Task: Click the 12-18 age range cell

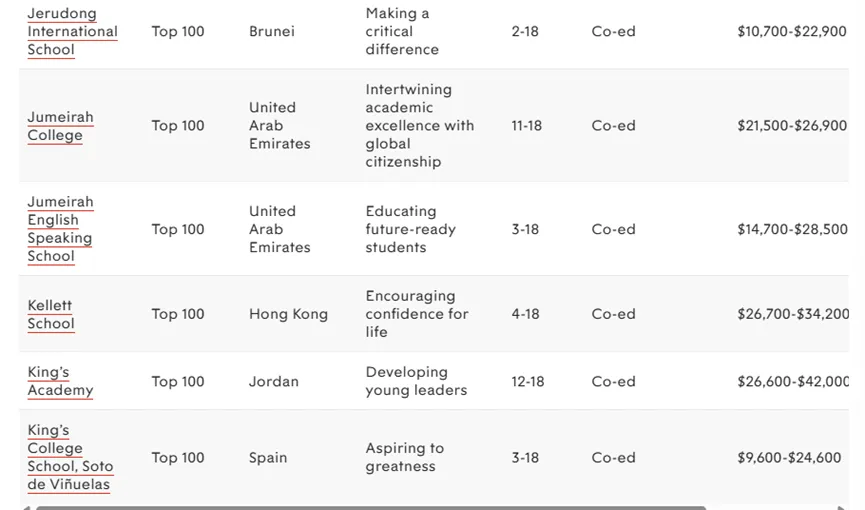Action: pos(528,381)
